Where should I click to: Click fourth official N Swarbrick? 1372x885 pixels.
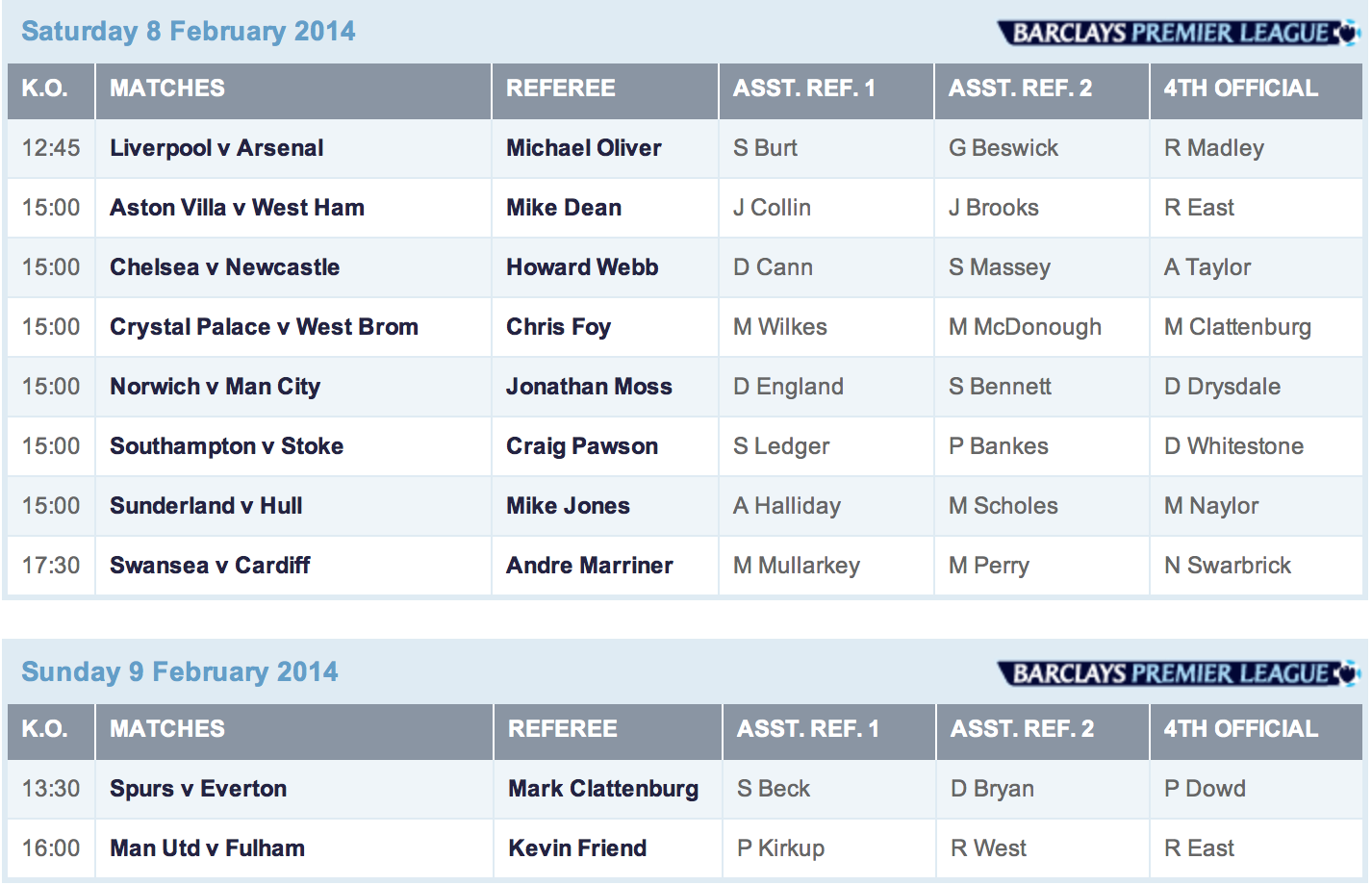pyautogui.click(x=1227, y=566)
